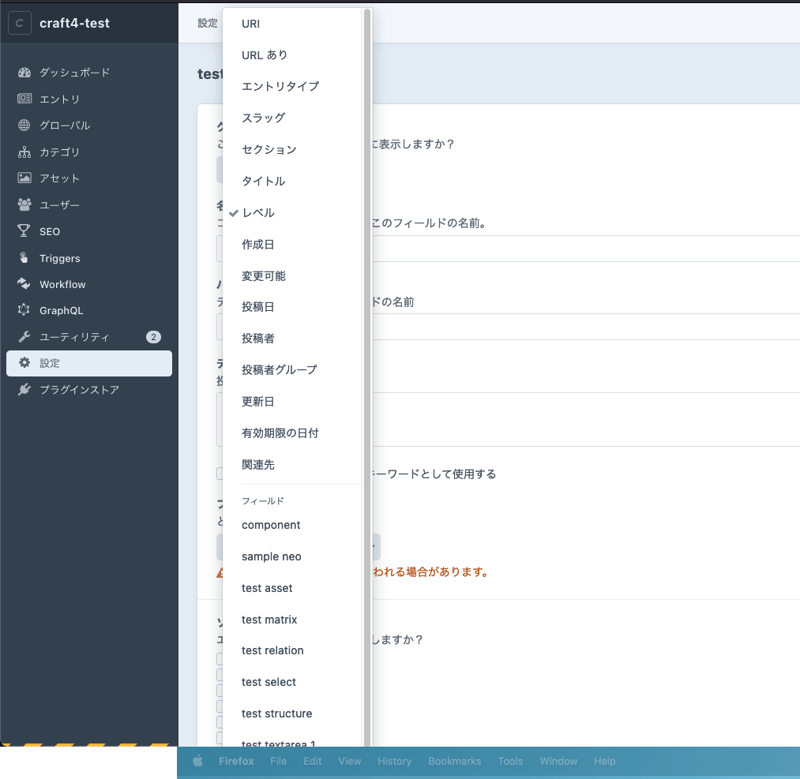Choose エントリタイプ from the dropdown list
This screenshot has height=779, width=800.
pos(280,87)
